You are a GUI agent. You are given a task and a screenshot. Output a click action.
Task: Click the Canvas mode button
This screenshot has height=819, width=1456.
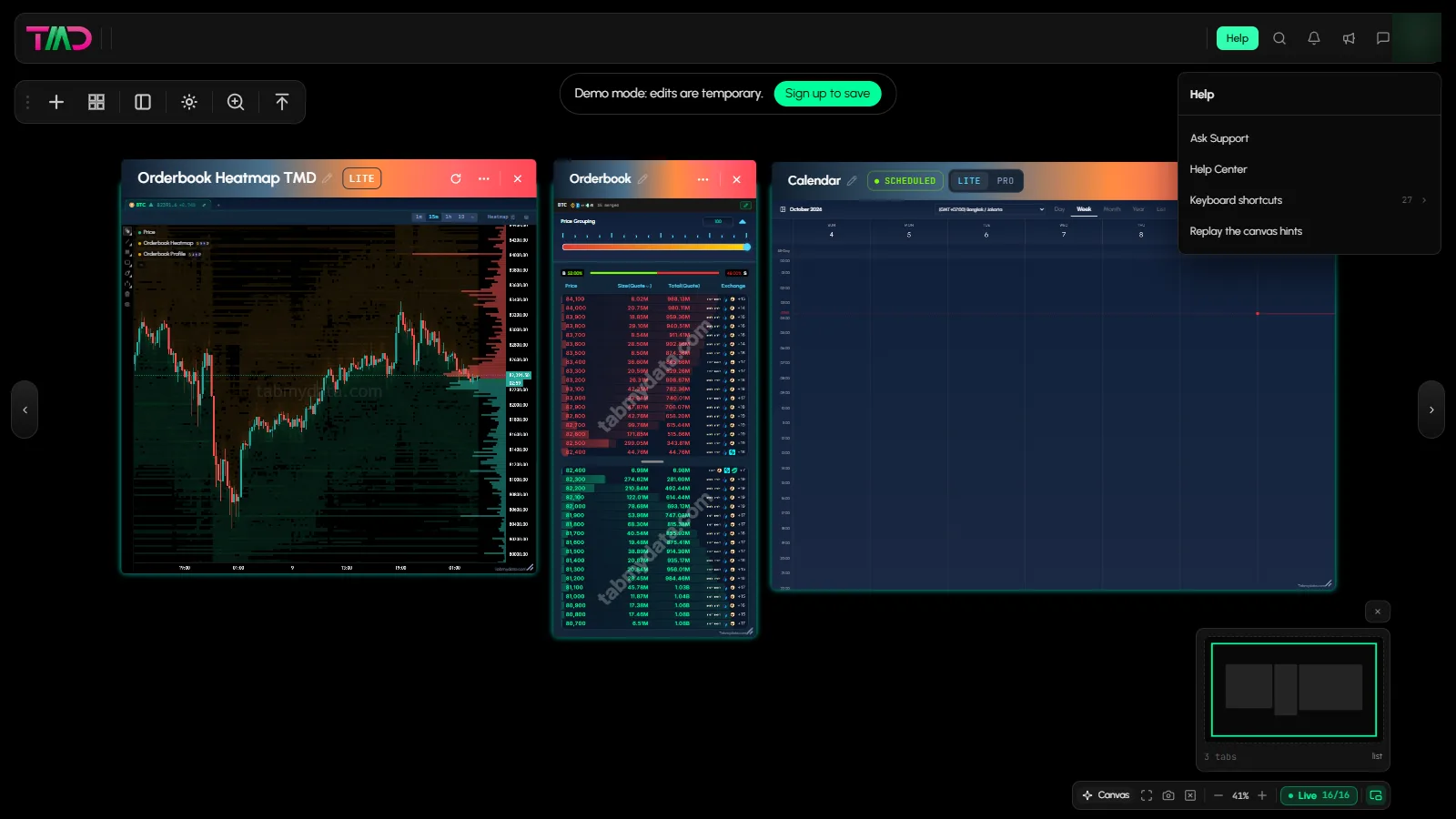pos(1106,795)
